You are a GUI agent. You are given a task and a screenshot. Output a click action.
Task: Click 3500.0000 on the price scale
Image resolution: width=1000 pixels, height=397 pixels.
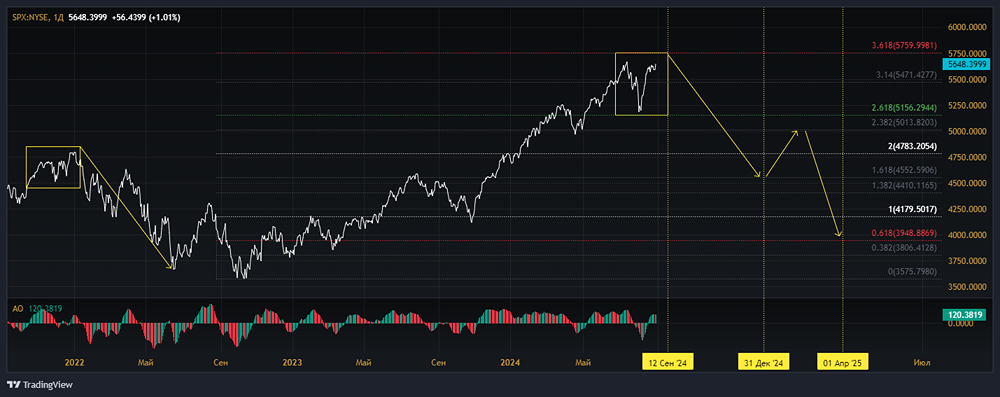[967, 287]
